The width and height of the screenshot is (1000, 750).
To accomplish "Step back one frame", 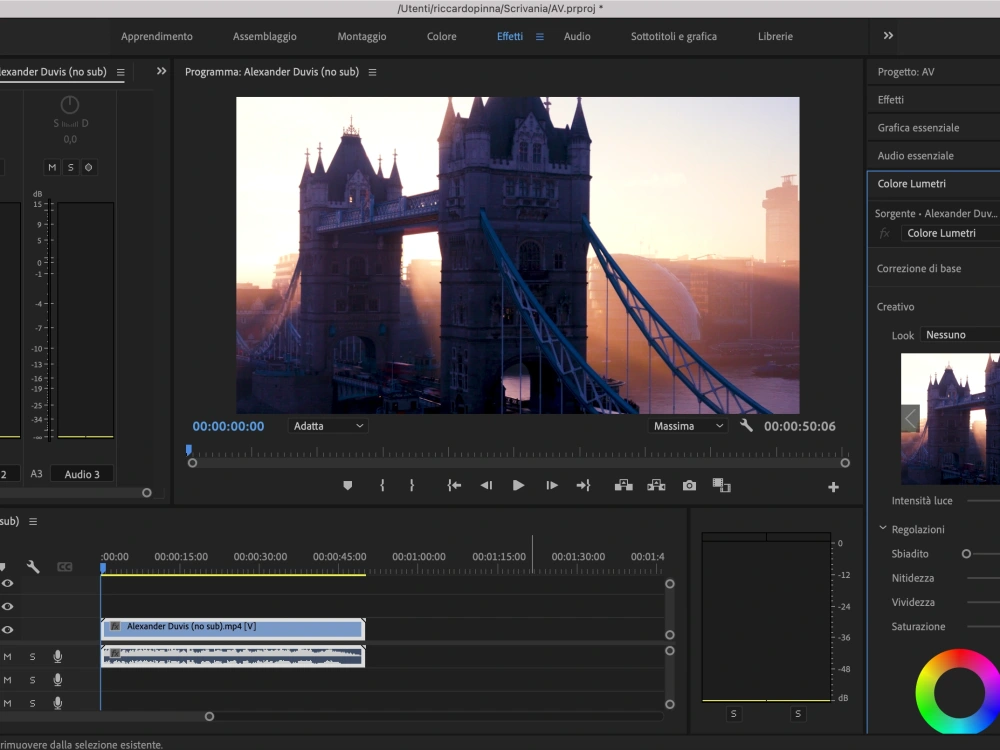I will 486,486.
